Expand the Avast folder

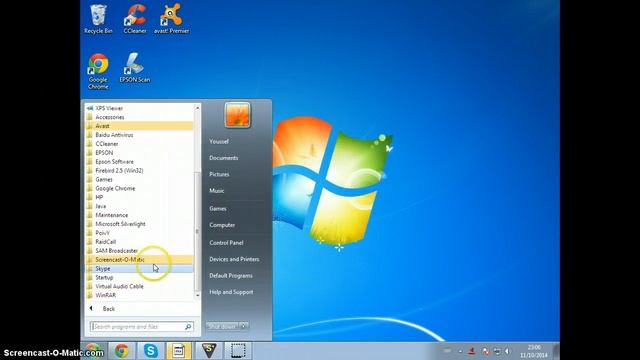point(139,126)
